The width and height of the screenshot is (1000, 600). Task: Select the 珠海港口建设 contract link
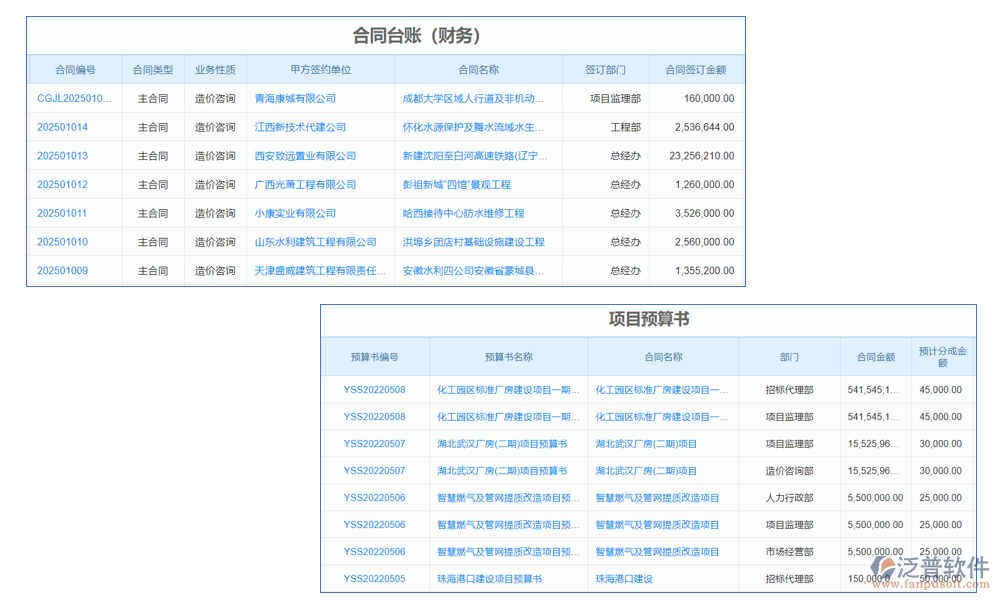tap(625, 578)
